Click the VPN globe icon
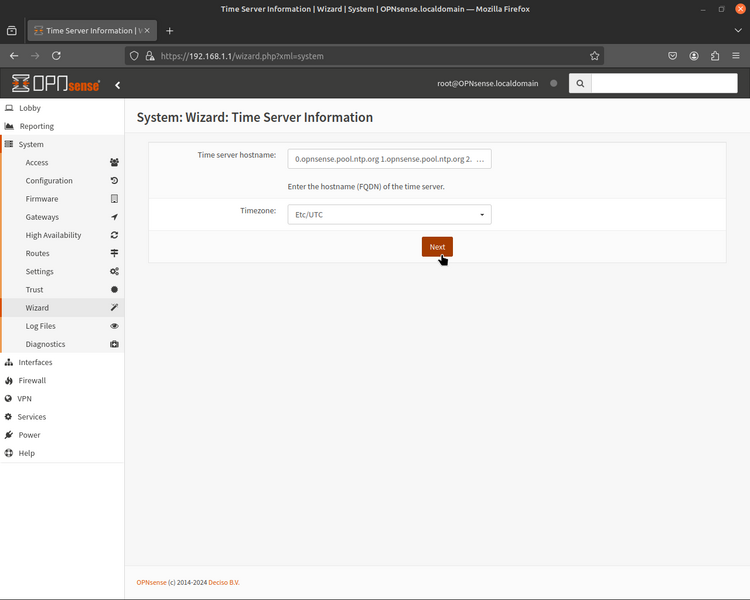This screenshot has height=600, width=750. (x=8, y=399)
